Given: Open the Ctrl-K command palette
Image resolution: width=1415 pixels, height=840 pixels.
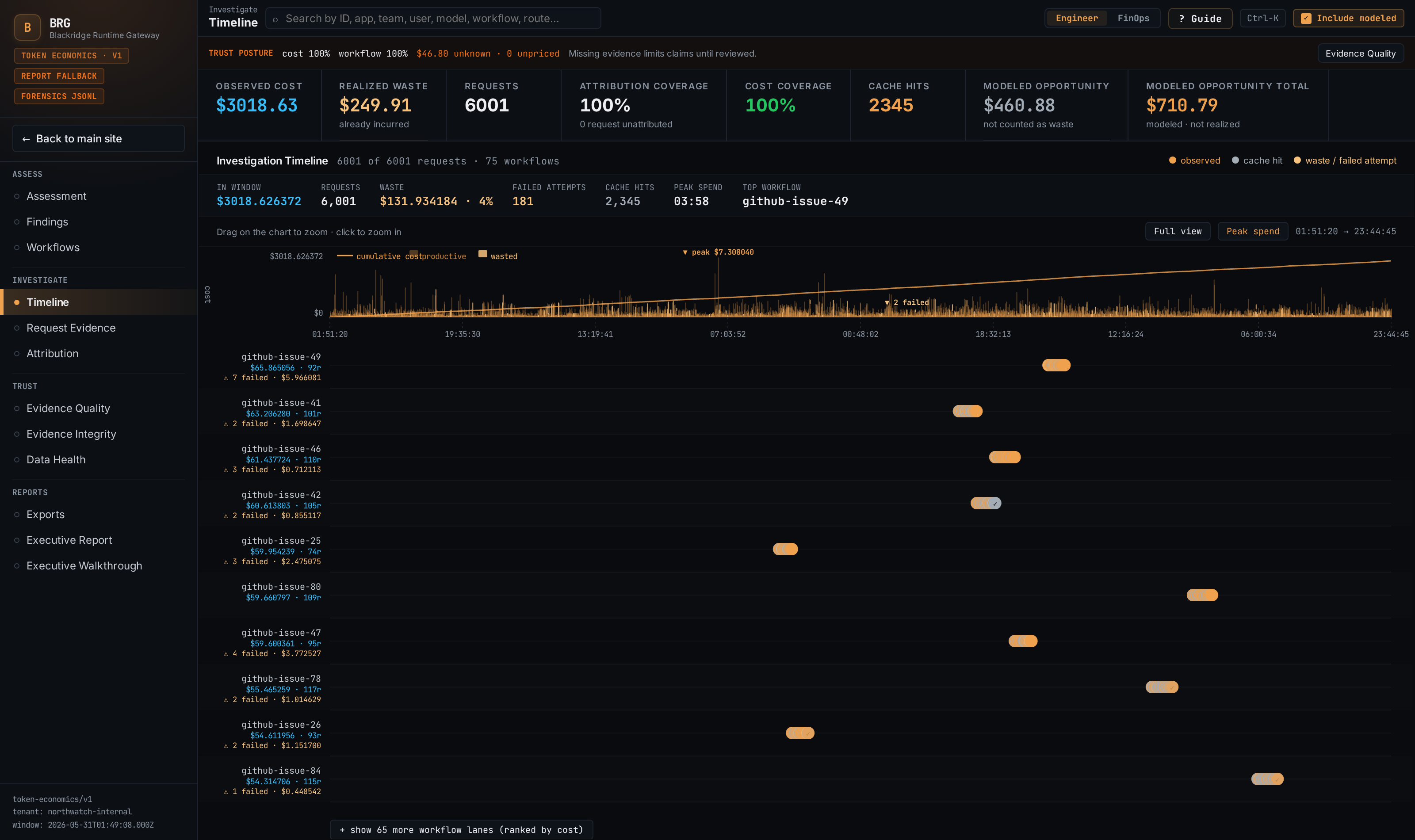Looking at the screenshot, I should click(1262, 18).
